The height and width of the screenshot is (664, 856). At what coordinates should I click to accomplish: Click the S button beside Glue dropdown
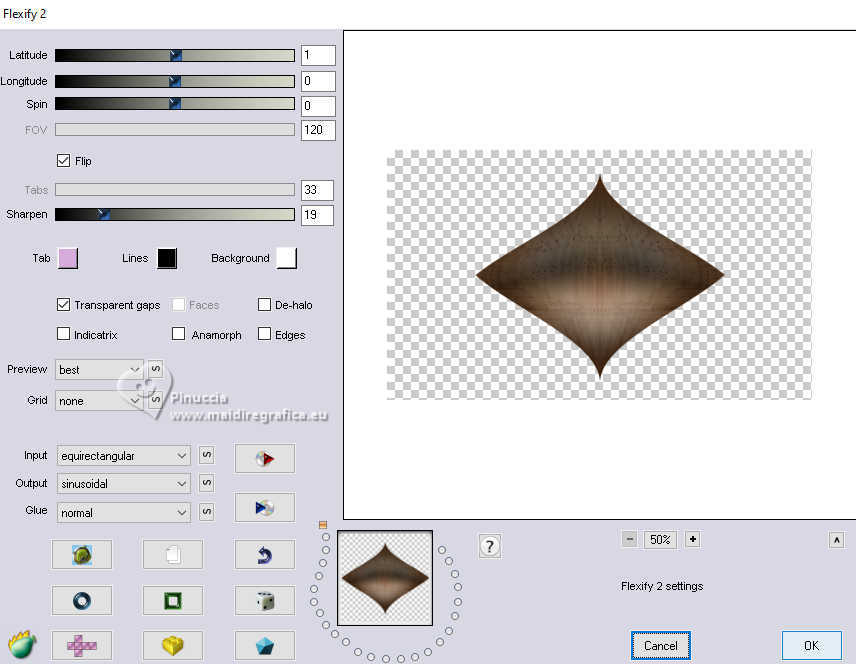(x=206, y=512)
